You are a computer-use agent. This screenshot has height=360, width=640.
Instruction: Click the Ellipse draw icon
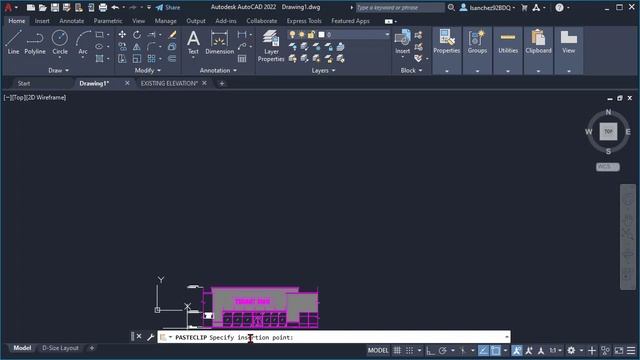point(99,47)
